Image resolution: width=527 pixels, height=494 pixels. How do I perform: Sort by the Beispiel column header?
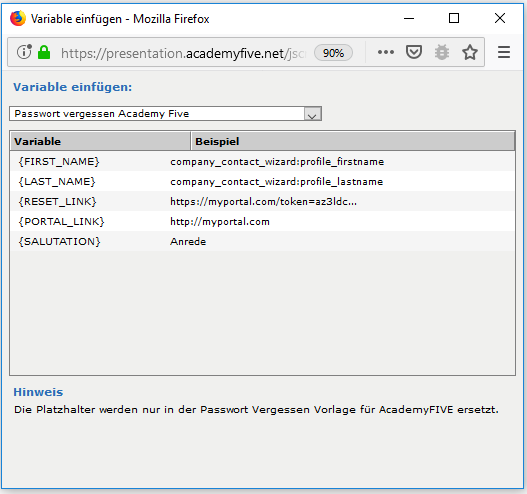coord(353,141)
